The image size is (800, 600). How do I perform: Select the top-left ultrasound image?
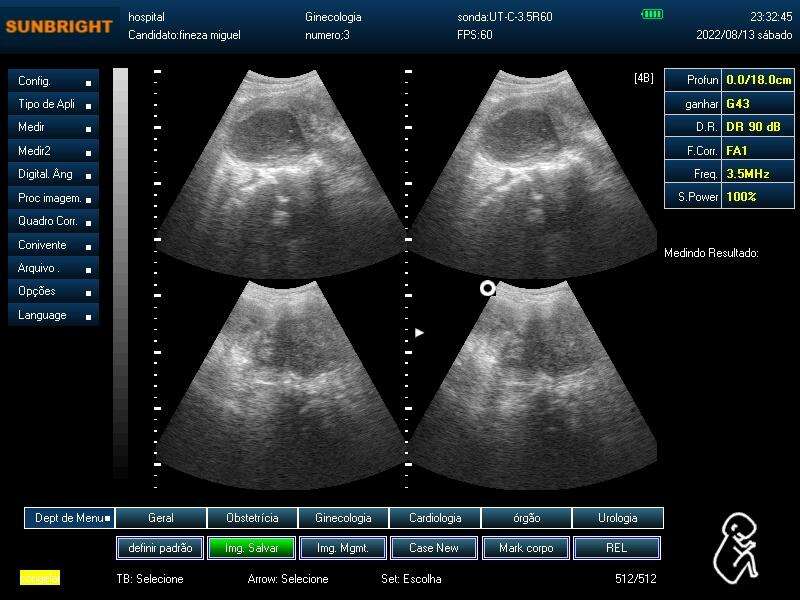280,173
